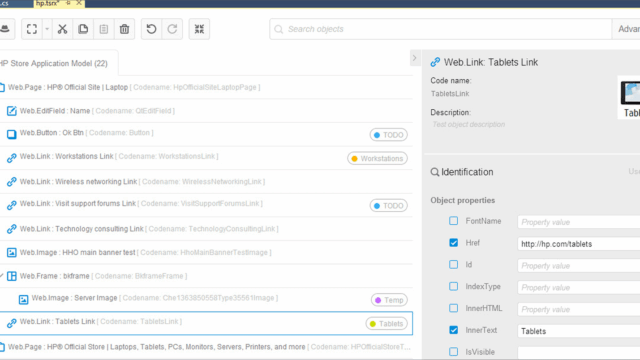Copy the selected test object
Viewport: 640px width, 360px height.
coord(83,29)
